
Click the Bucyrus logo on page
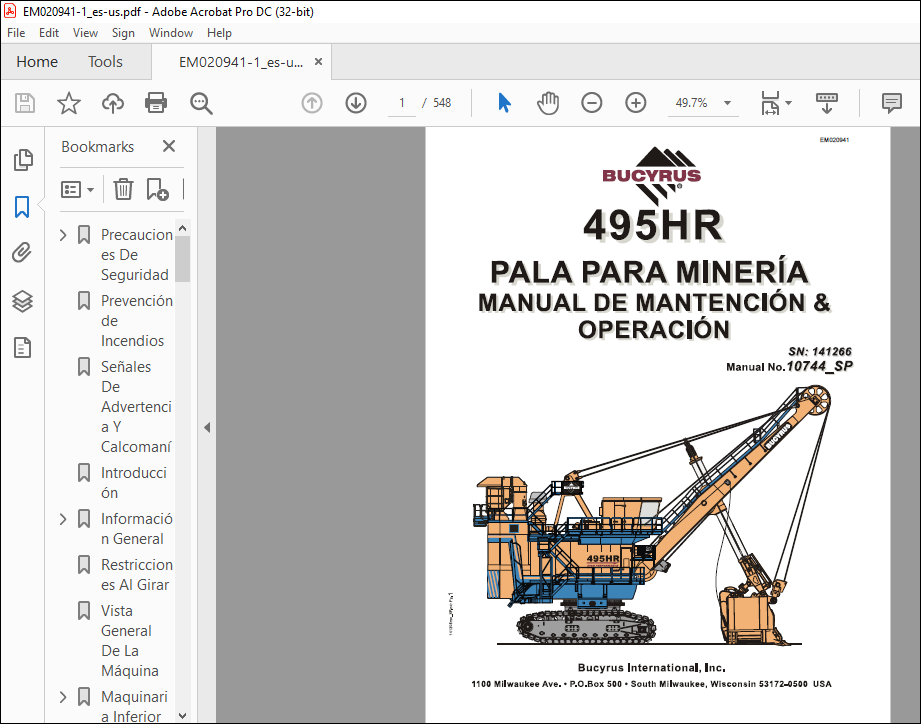pyautogui.click(x=652, y=176)
